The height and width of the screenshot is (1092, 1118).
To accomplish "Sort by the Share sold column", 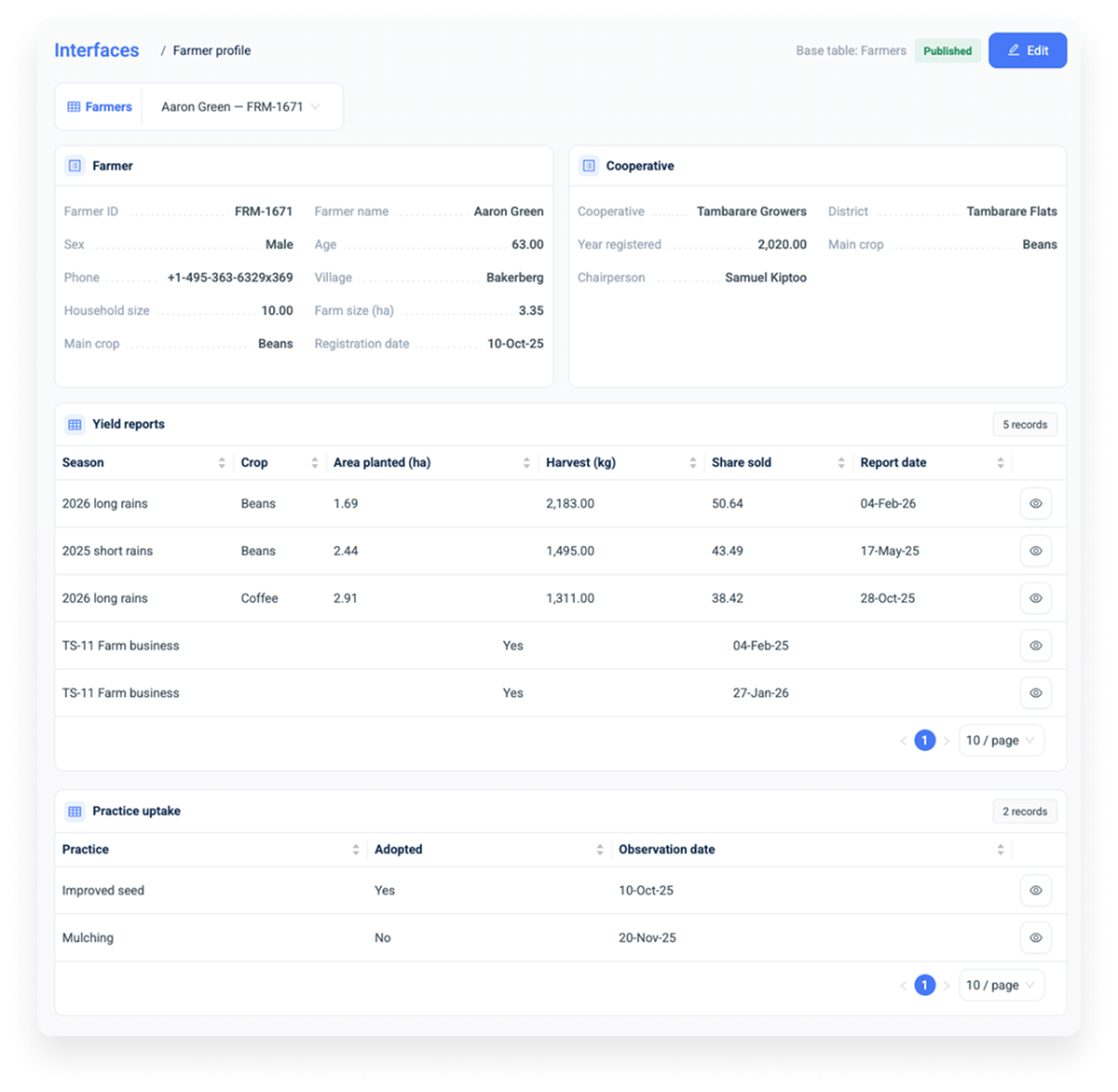I will (x=841, y=463).
